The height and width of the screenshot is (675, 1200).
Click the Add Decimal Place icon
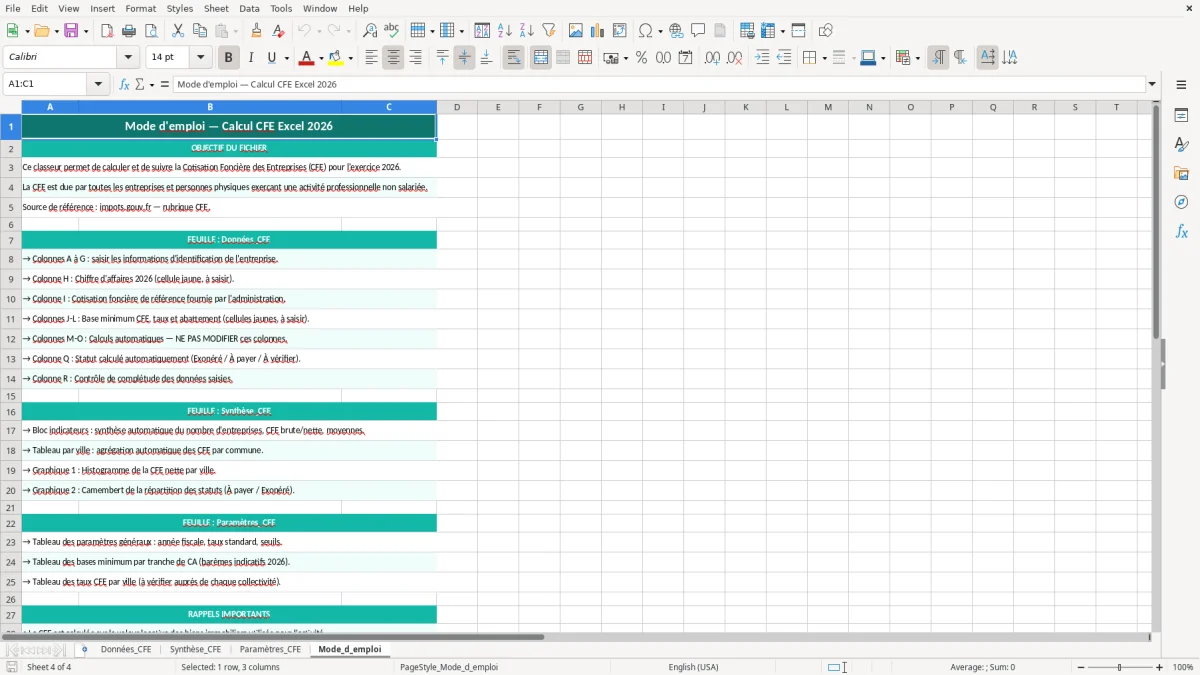(x=713, y=58)
